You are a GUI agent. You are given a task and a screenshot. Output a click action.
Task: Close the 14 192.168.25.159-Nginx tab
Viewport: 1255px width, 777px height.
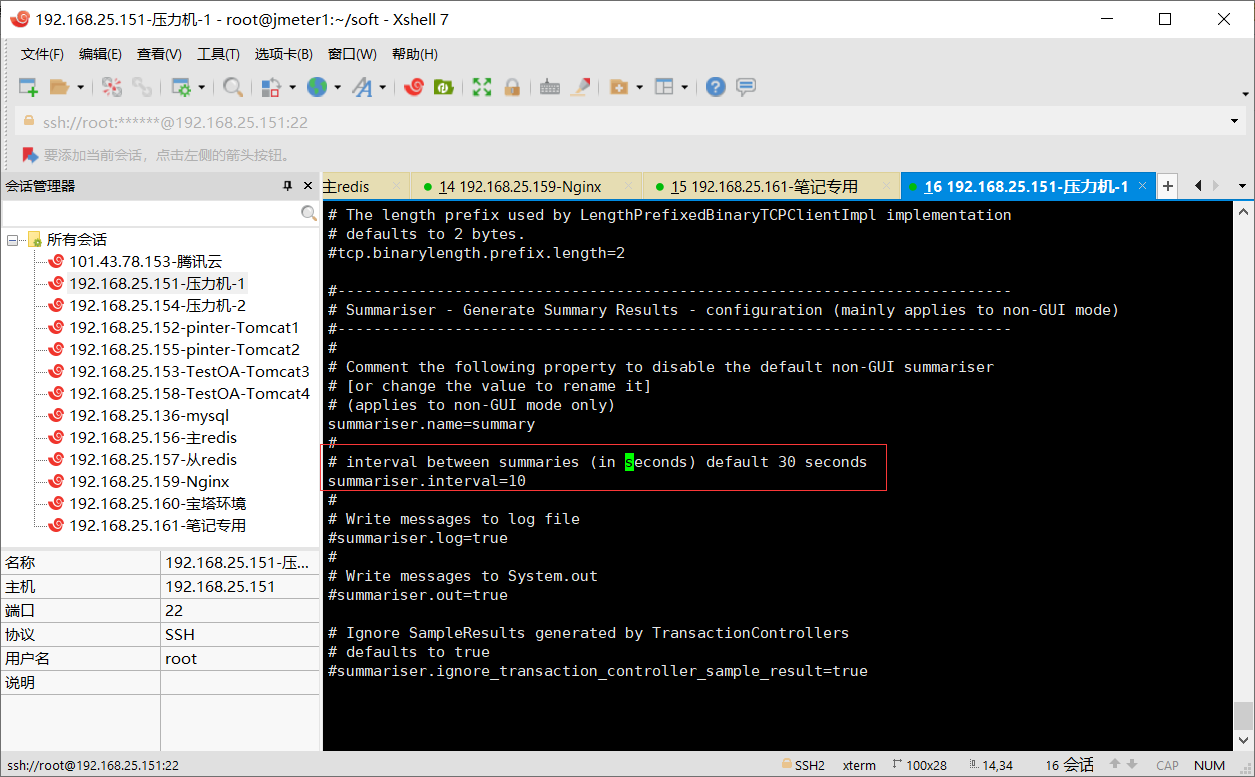click(x=628, y=186)
